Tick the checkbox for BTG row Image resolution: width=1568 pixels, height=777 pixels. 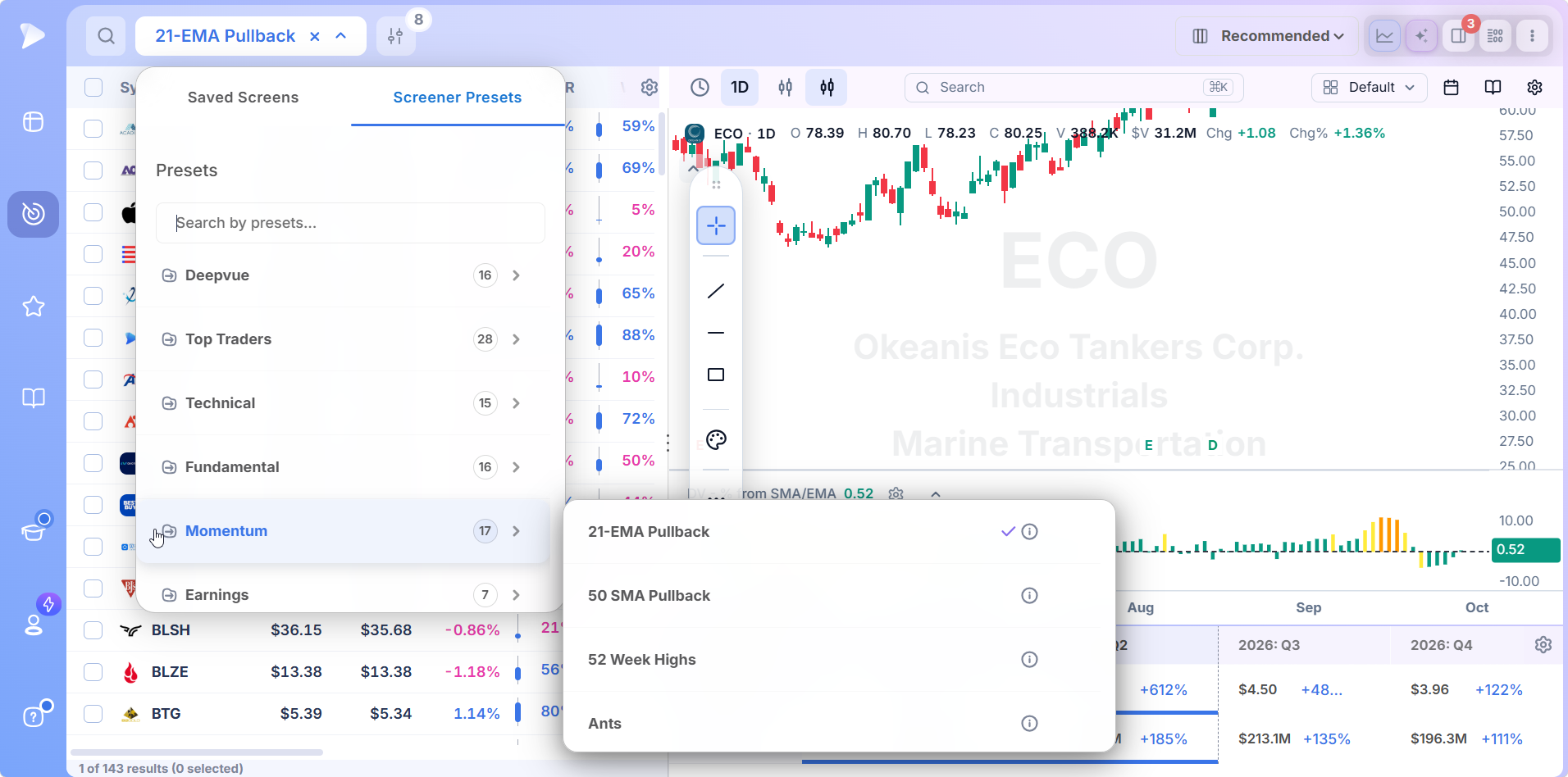pyautogui.click(x=93, y=714)
